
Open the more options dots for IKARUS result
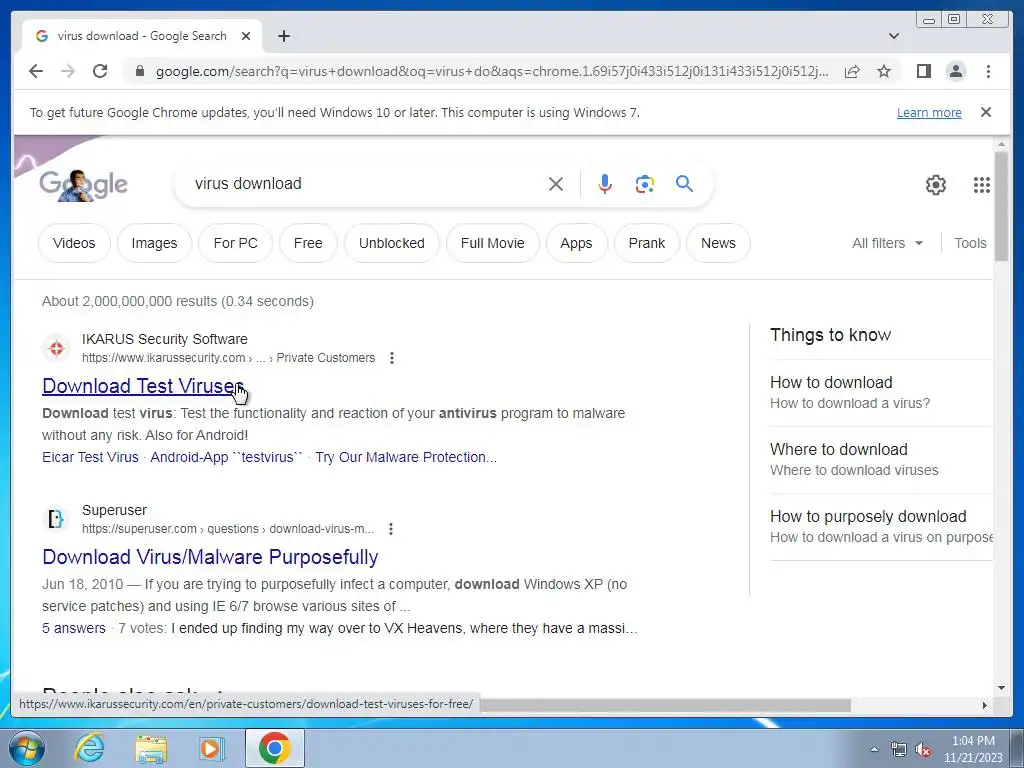tap(391, 358)
